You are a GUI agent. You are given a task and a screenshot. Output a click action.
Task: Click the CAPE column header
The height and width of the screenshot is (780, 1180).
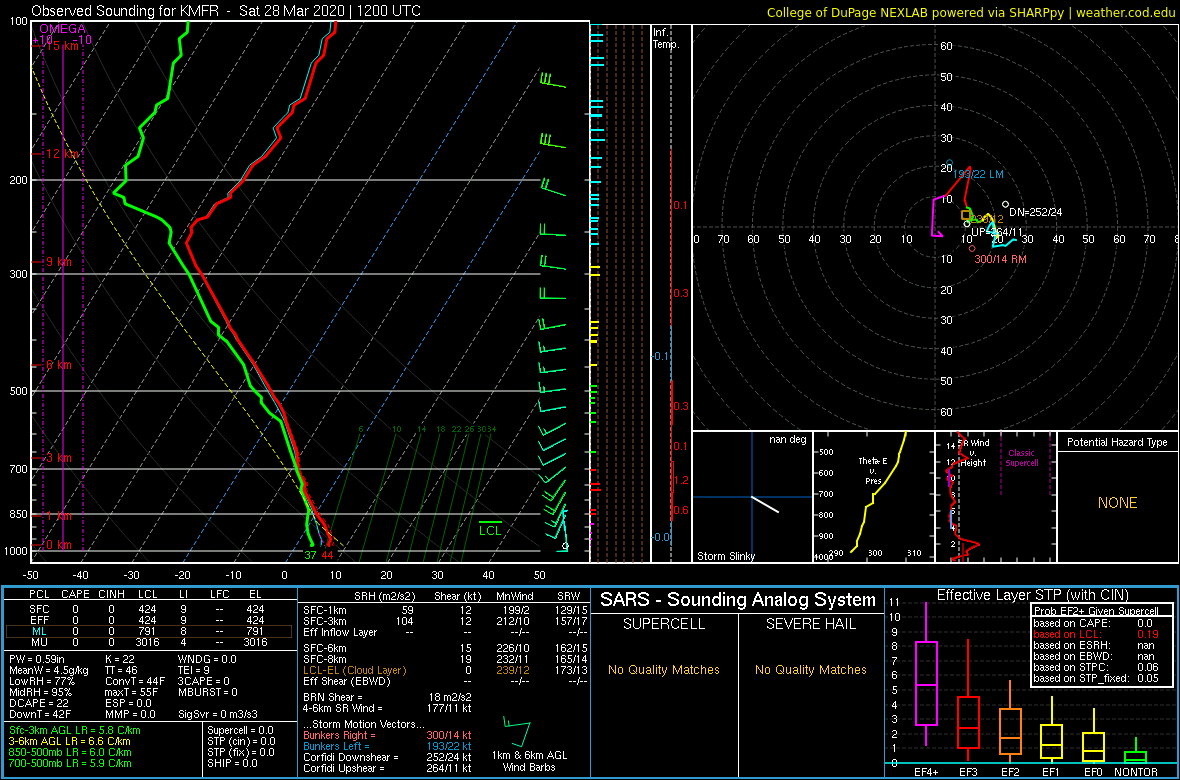[75, 595]
